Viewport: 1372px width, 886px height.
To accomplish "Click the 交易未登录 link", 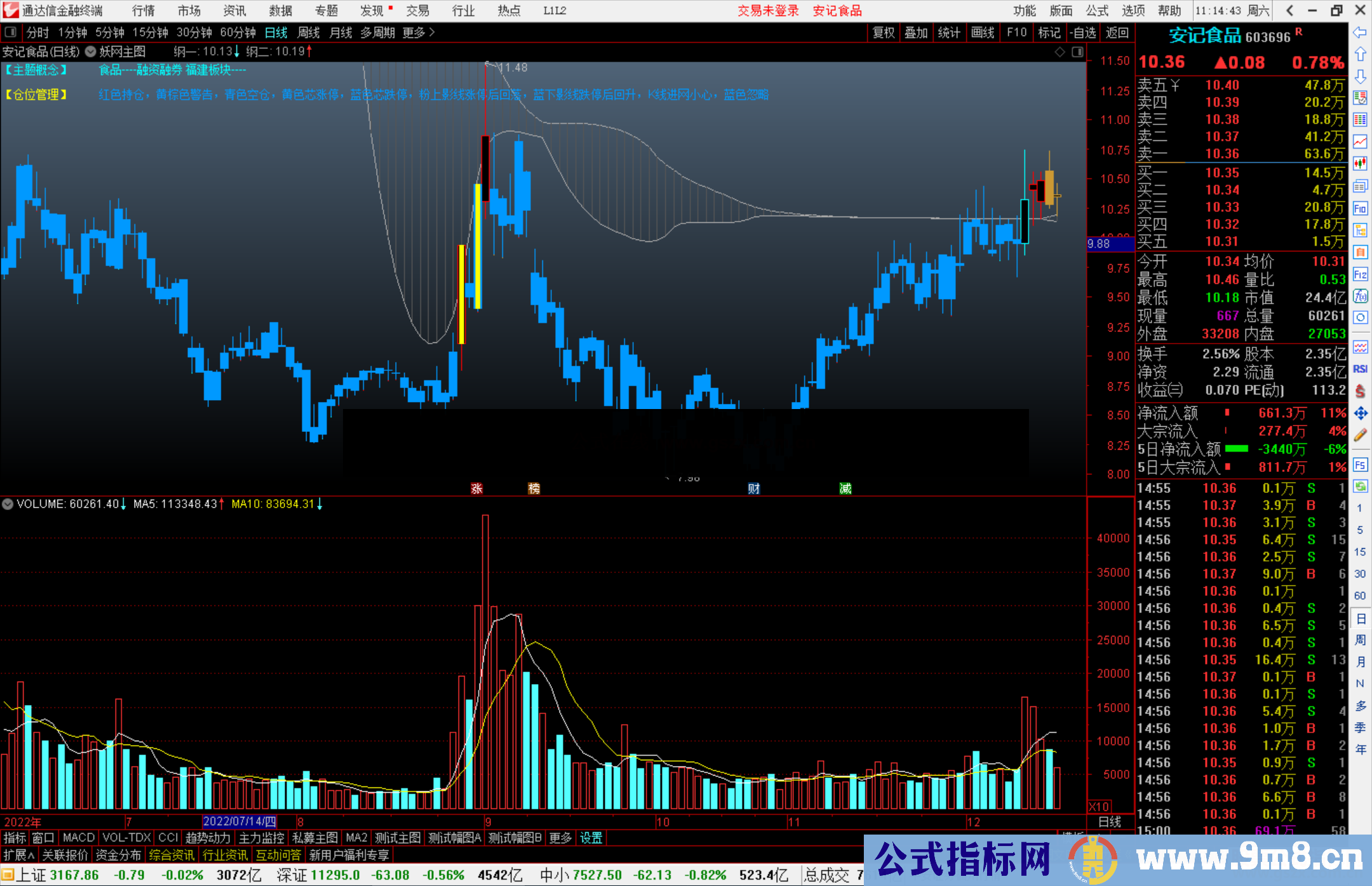I will (x=768, y=11).
